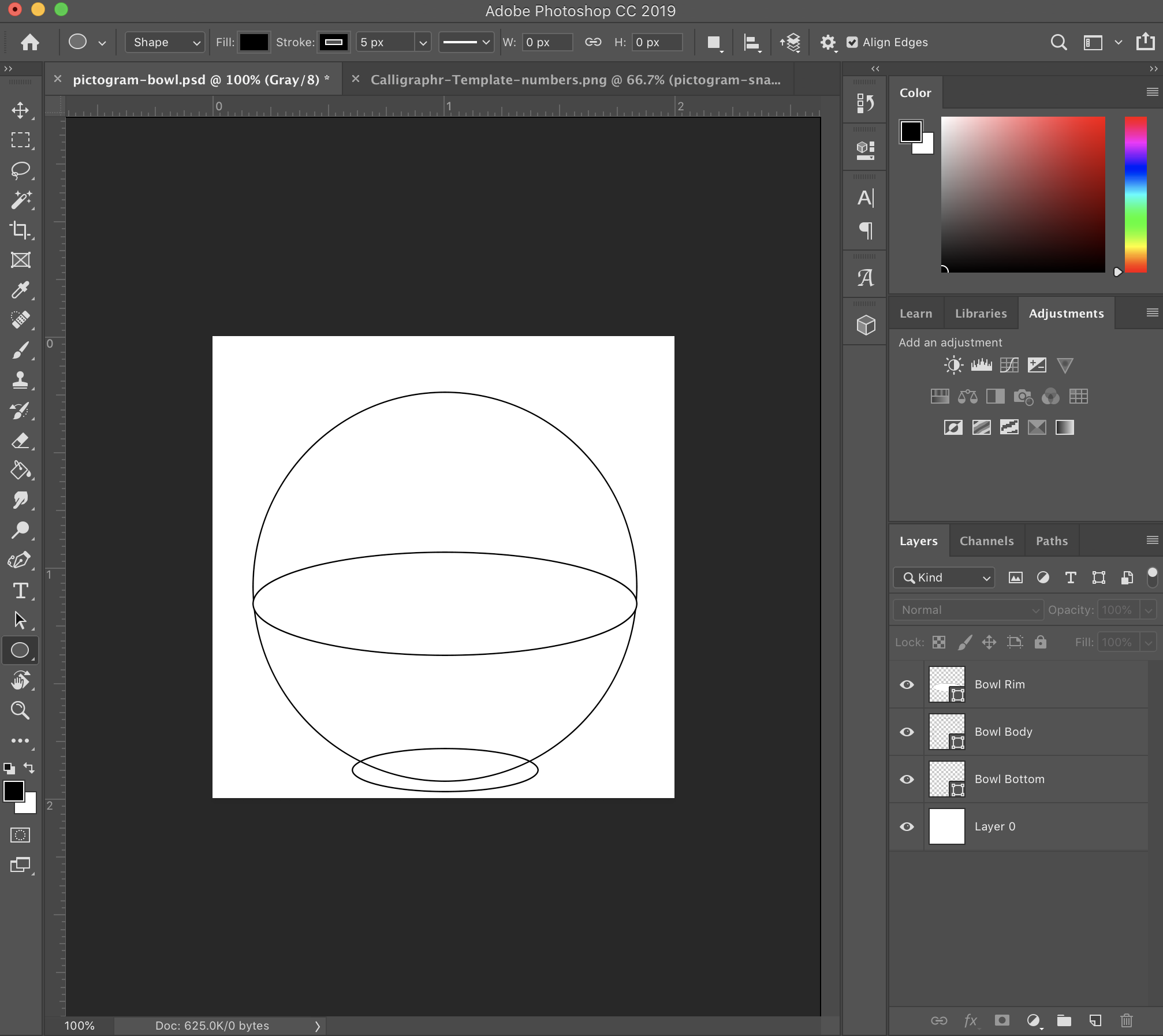Create a new layer icon

pos(1095,1020)
